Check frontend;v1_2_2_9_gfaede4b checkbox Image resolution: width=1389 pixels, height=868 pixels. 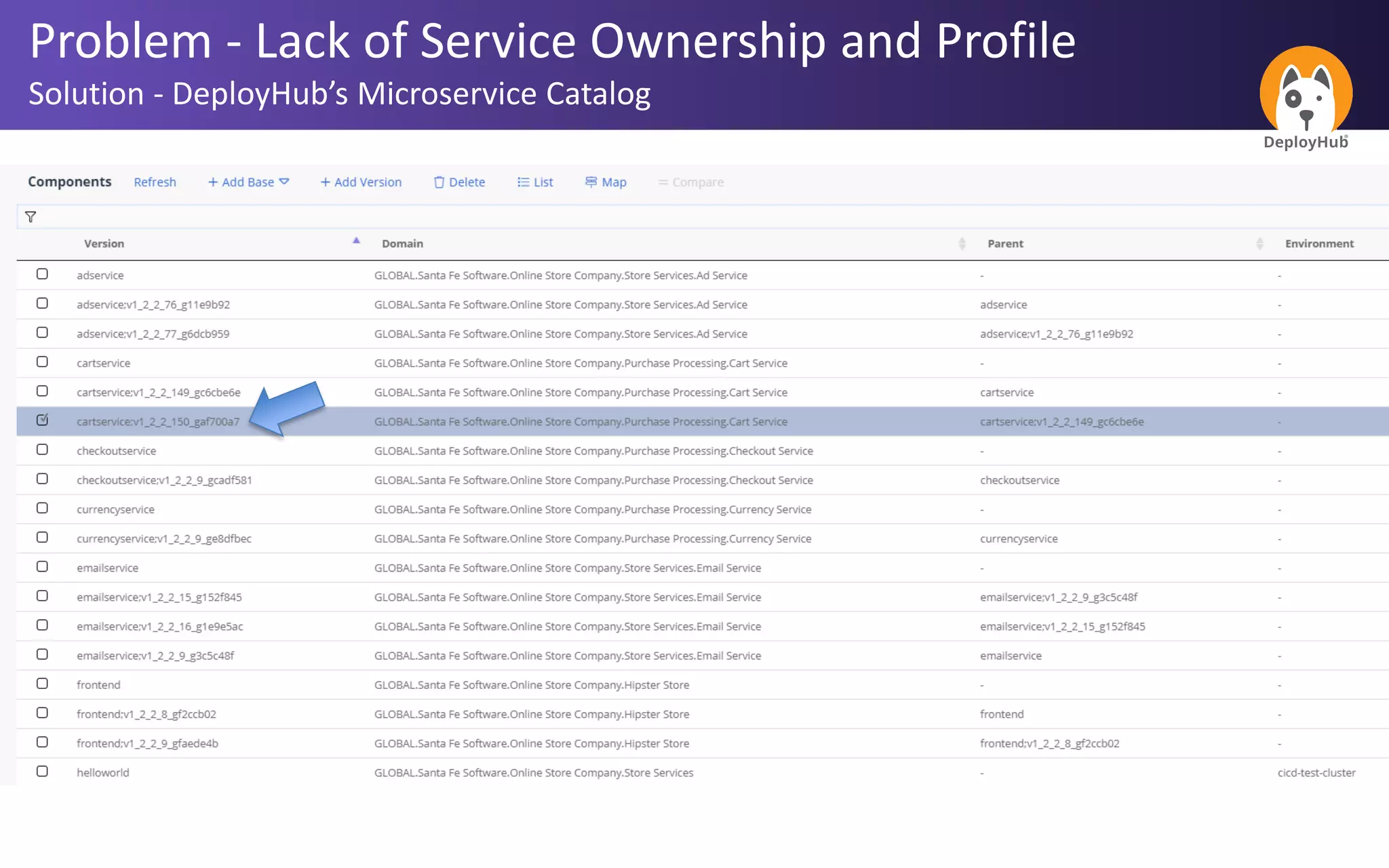coord(42,742)
